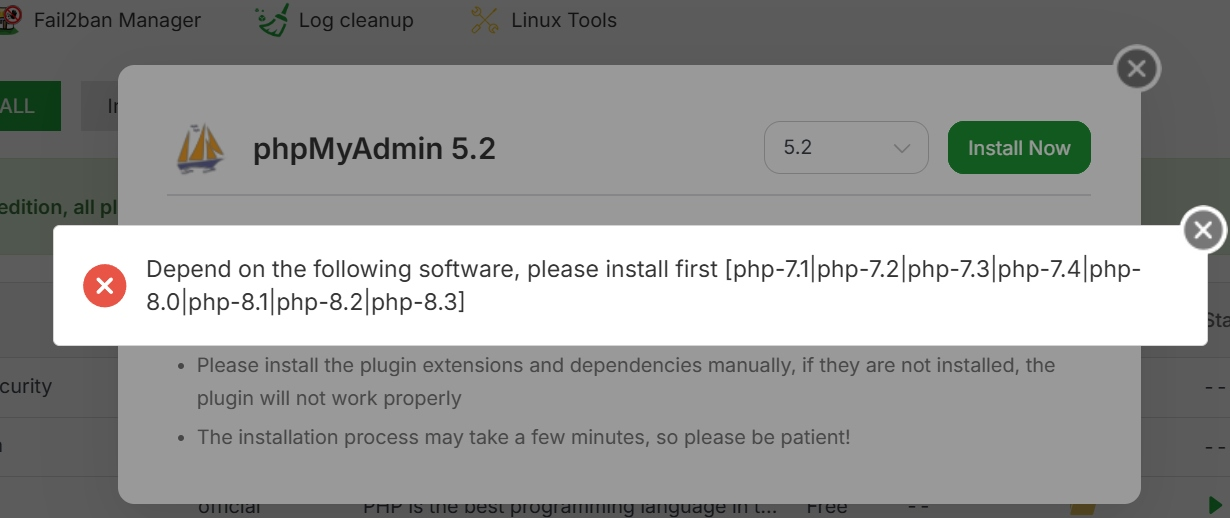This screenshot has height=518, width=1230.
Task: Click the phpMyAdmin sailboat logo
Action: click(200, 148)
